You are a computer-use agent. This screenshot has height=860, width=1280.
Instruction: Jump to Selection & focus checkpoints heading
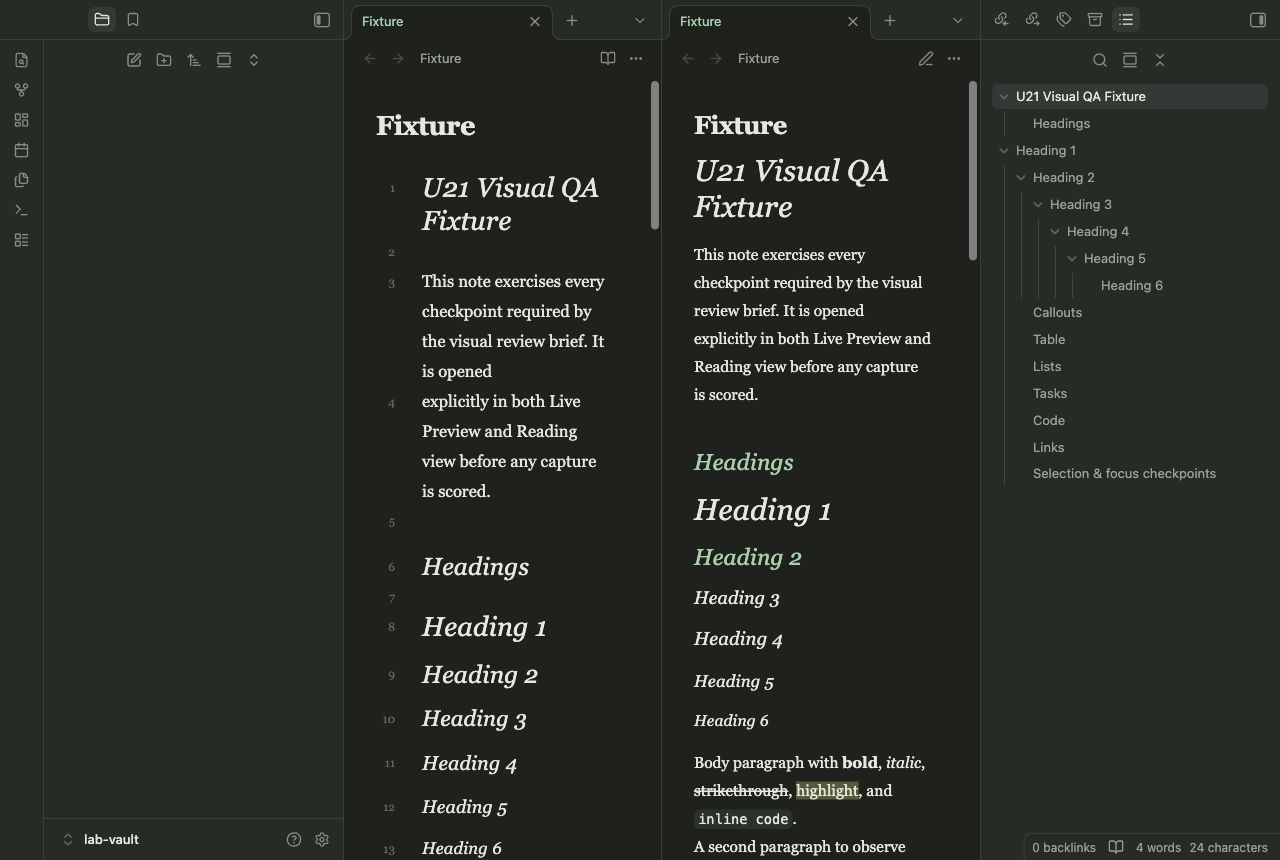(x=1124, y=474)
